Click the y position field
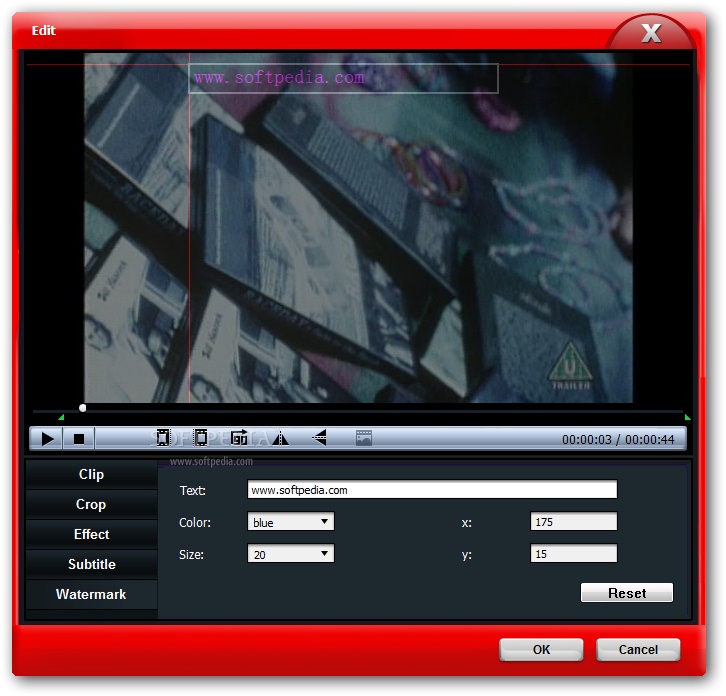Image resolution: width=726 pixels, height=696 pixels. pos(574,554)
